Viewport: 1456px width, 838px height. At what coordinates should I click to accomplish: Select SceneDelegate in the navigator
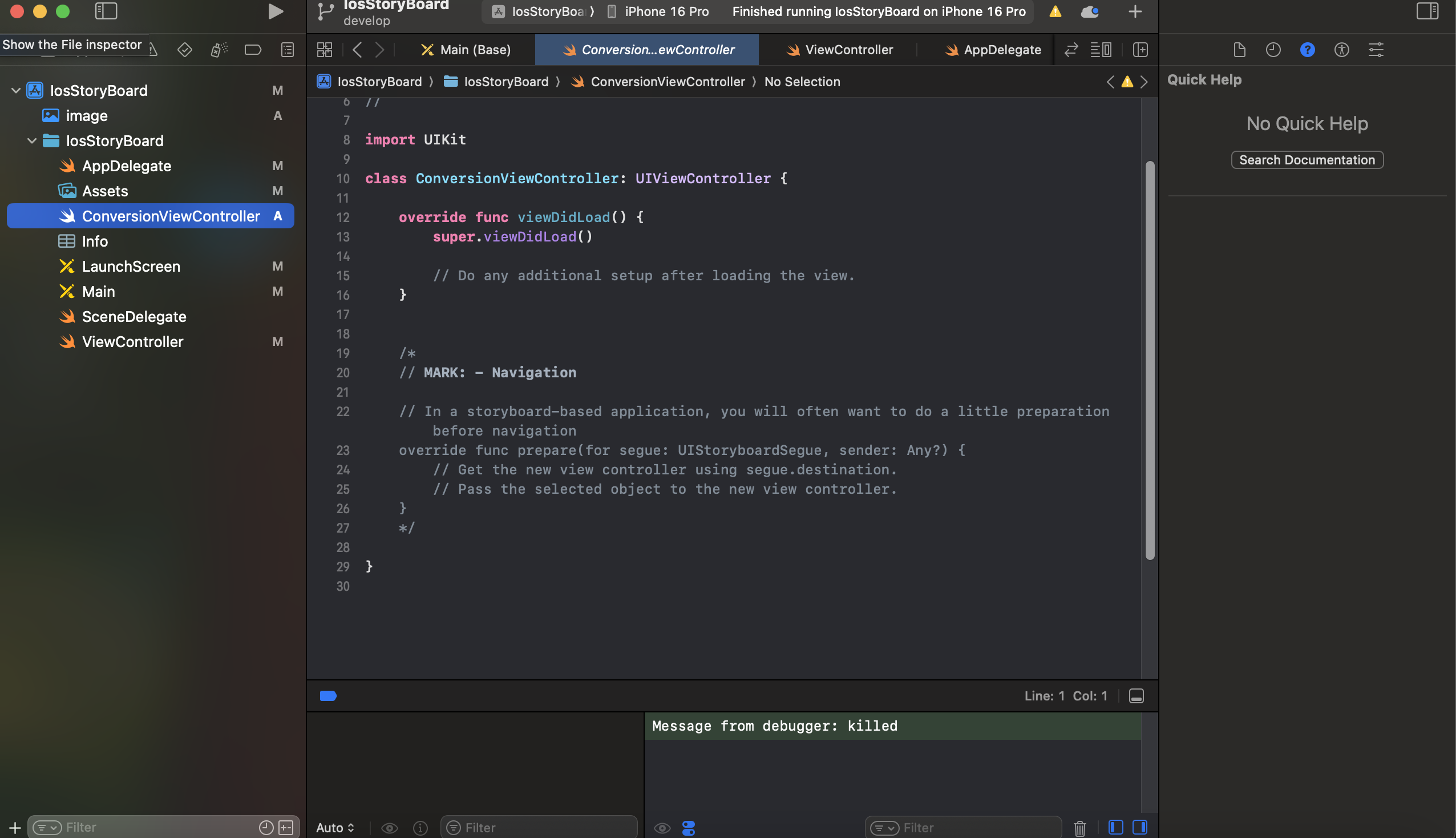tap(151, 317)
